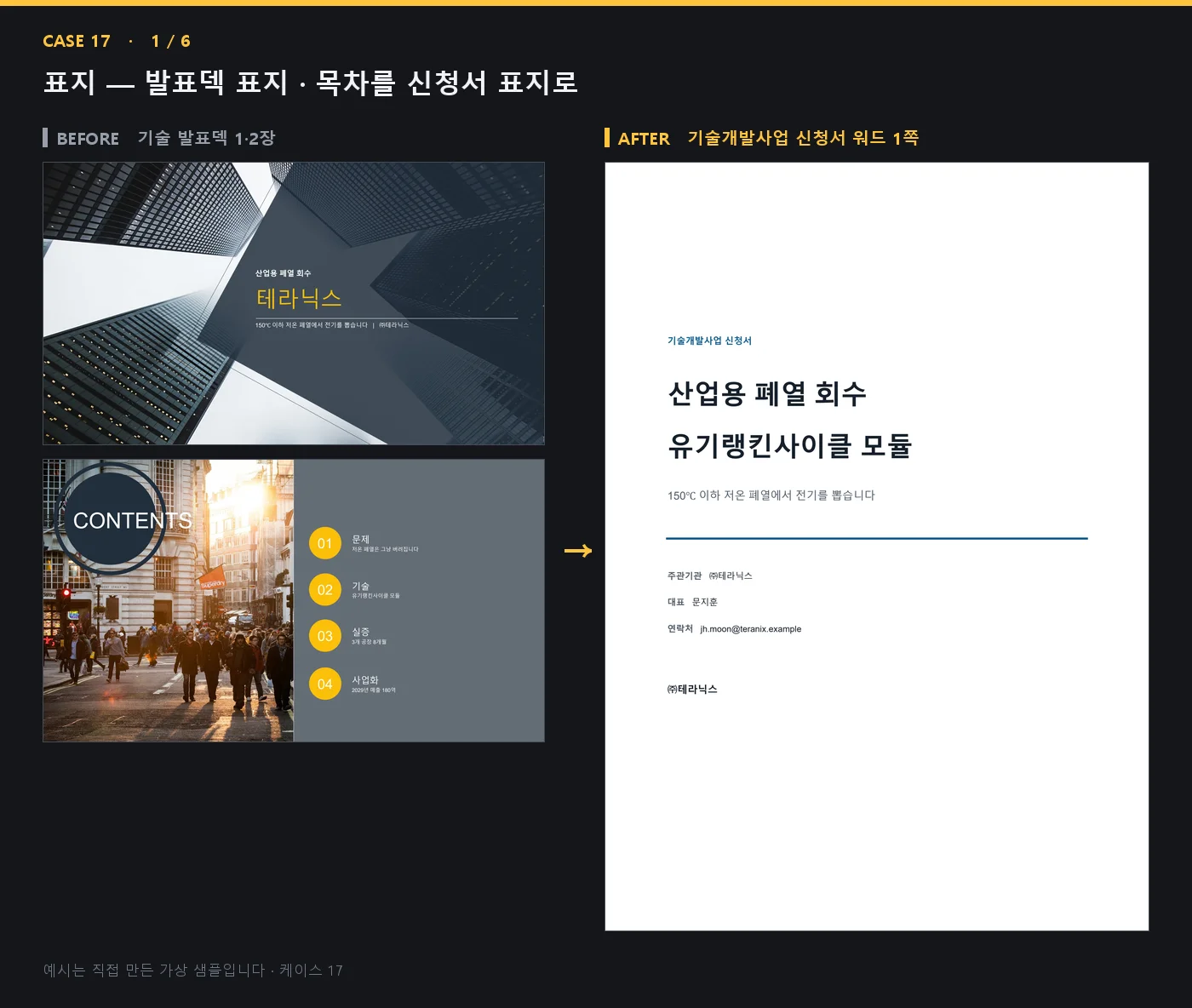1192x1008 pixels.
Task: Select the skyscraper cover slide thumbnail
Action: point(294,303)
